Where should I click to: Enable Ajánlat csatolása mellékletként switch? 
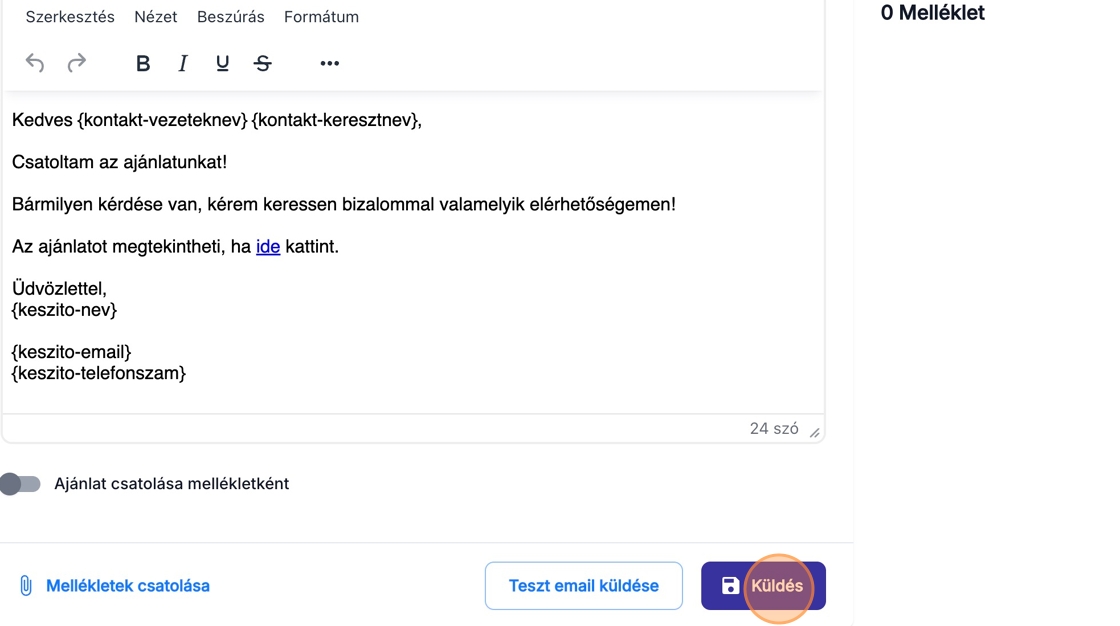[21, 484]
